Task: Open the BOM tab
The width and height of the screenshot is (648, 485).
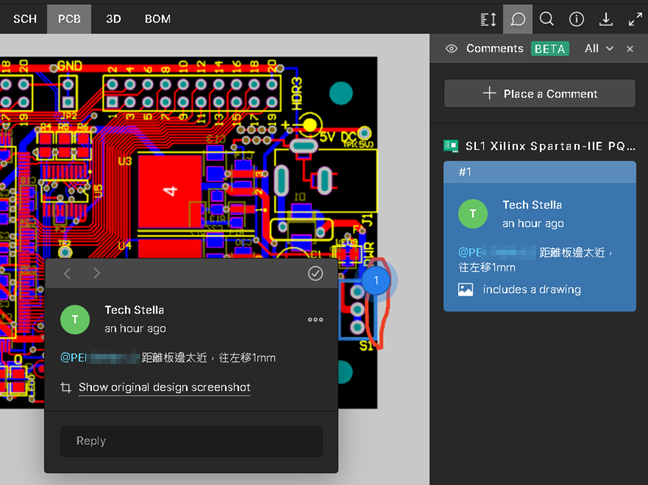Action: pyautogui.click(x=157, y=19)
